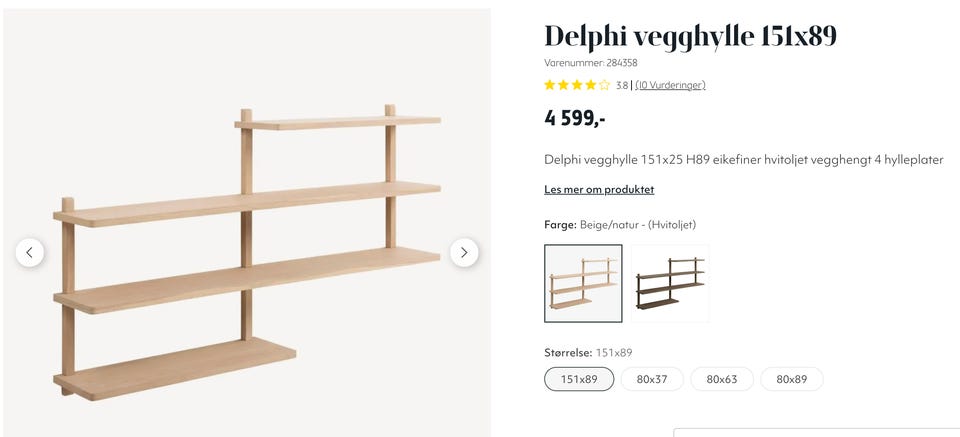Choose the dark brown shelf color
Image resolution: width=960 pixels, height=437 pixels.
pos(670,283)
